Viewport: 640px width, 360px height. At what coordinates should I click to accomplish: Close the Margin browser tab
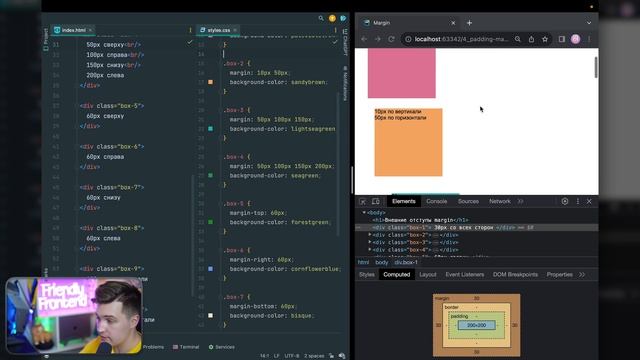tap(453, 23)
